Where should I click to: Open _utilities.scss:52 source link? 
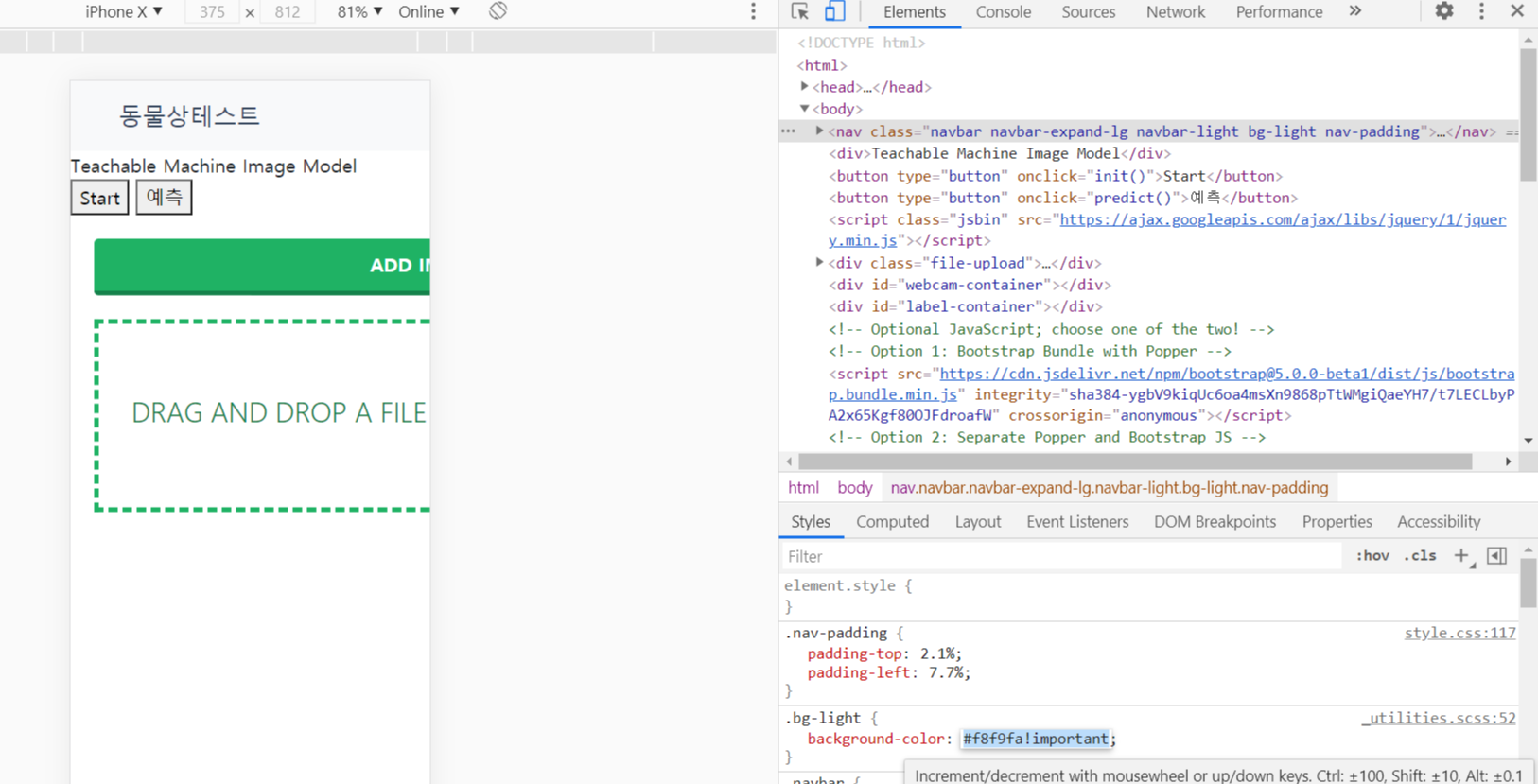coord(1438,718)
